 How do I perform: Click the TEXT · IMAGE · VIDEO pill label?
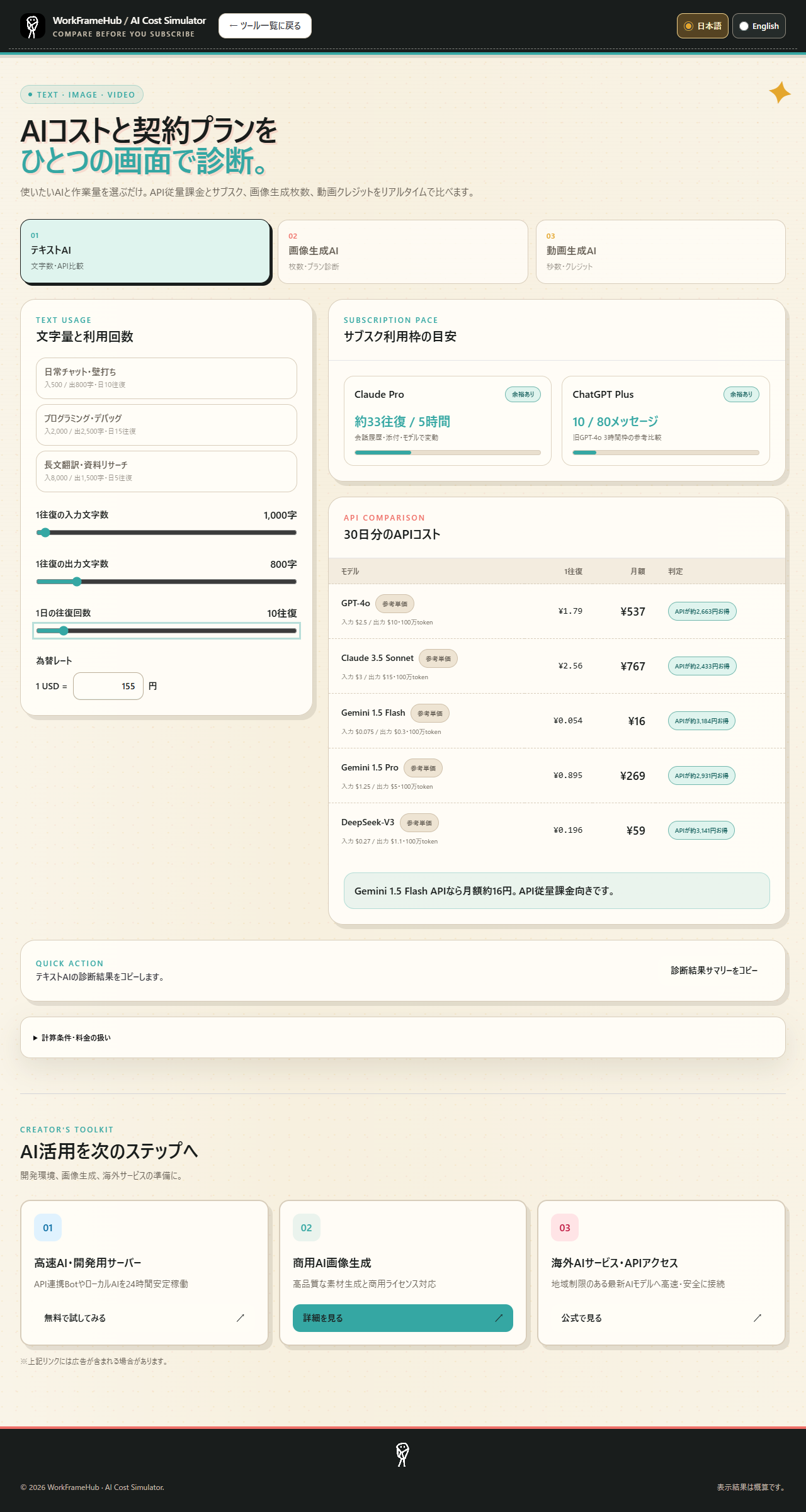pyautogui.click(x=82, y=94)
